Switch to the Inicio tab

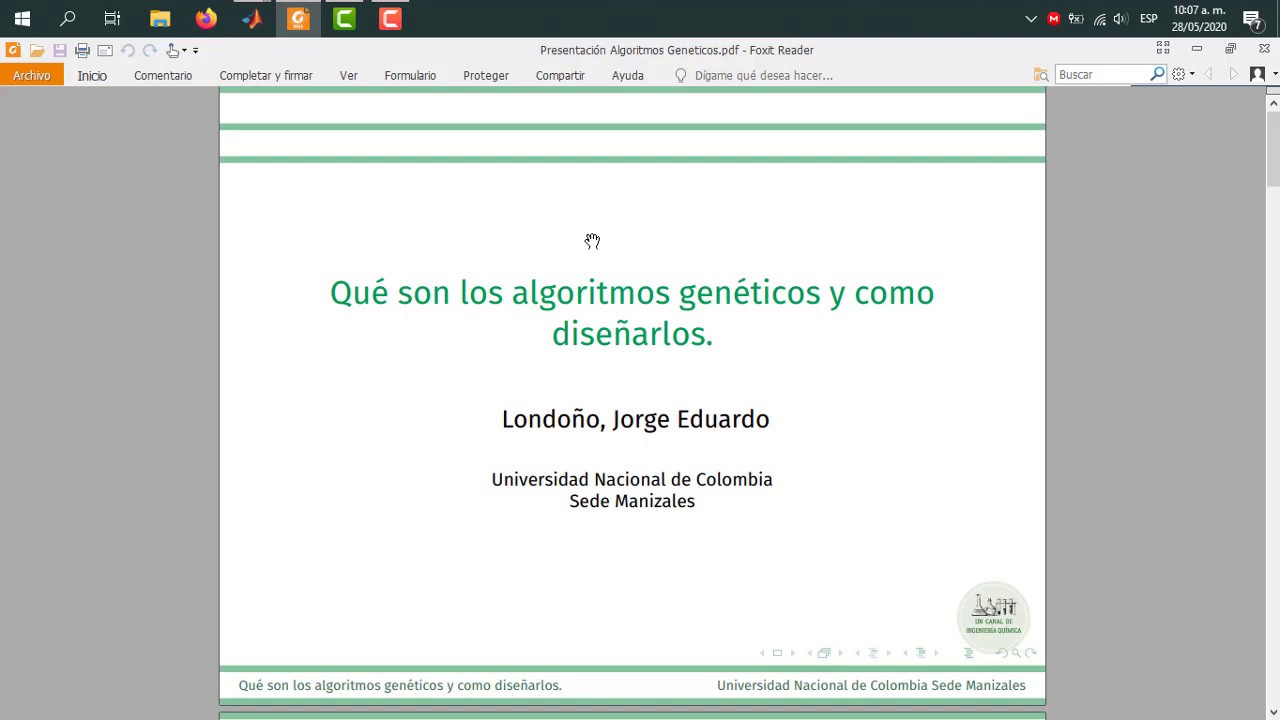[x=92, y=75]
